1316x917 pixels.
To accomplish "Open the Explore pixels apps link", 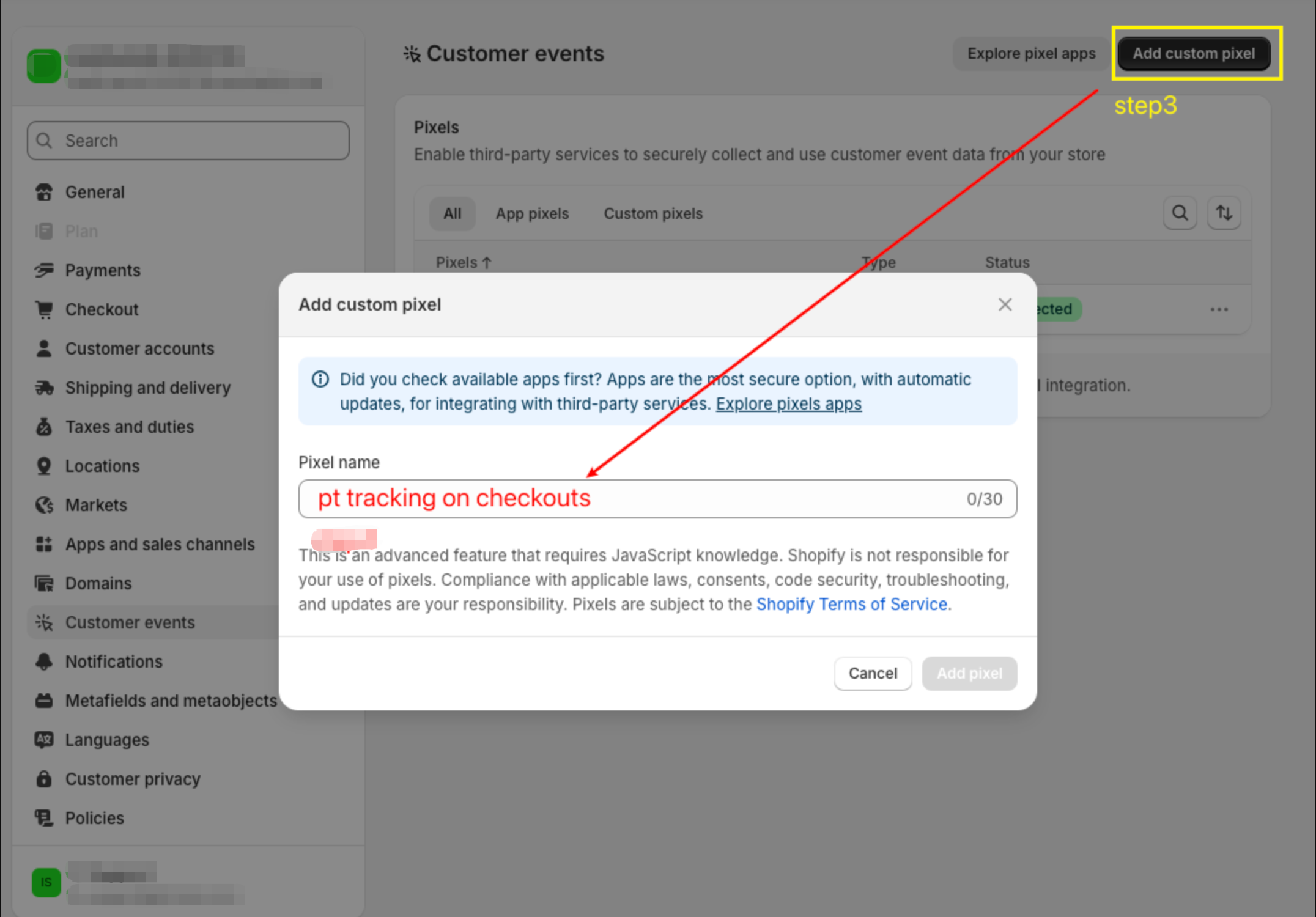I will coord(788,404).
